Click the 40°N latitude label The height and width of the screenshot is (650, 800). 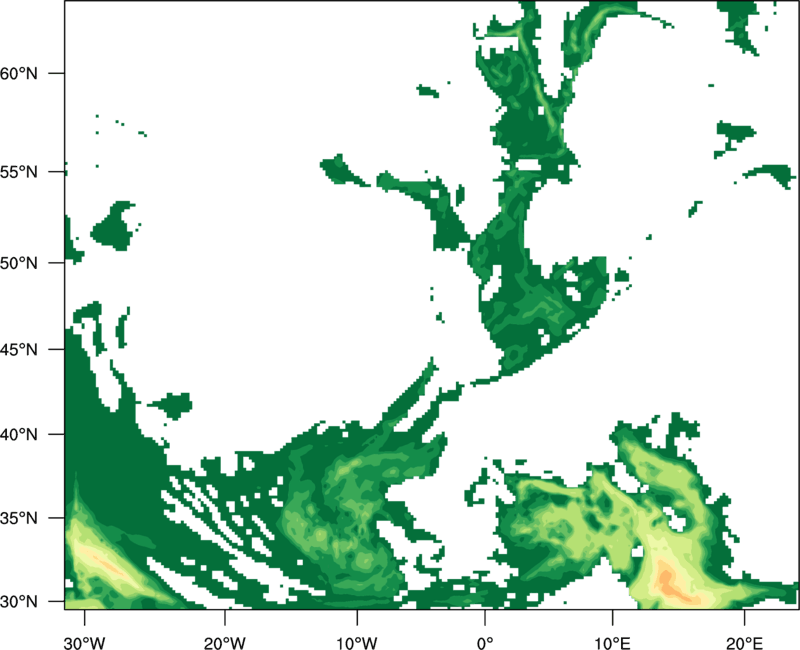point(19,435)
